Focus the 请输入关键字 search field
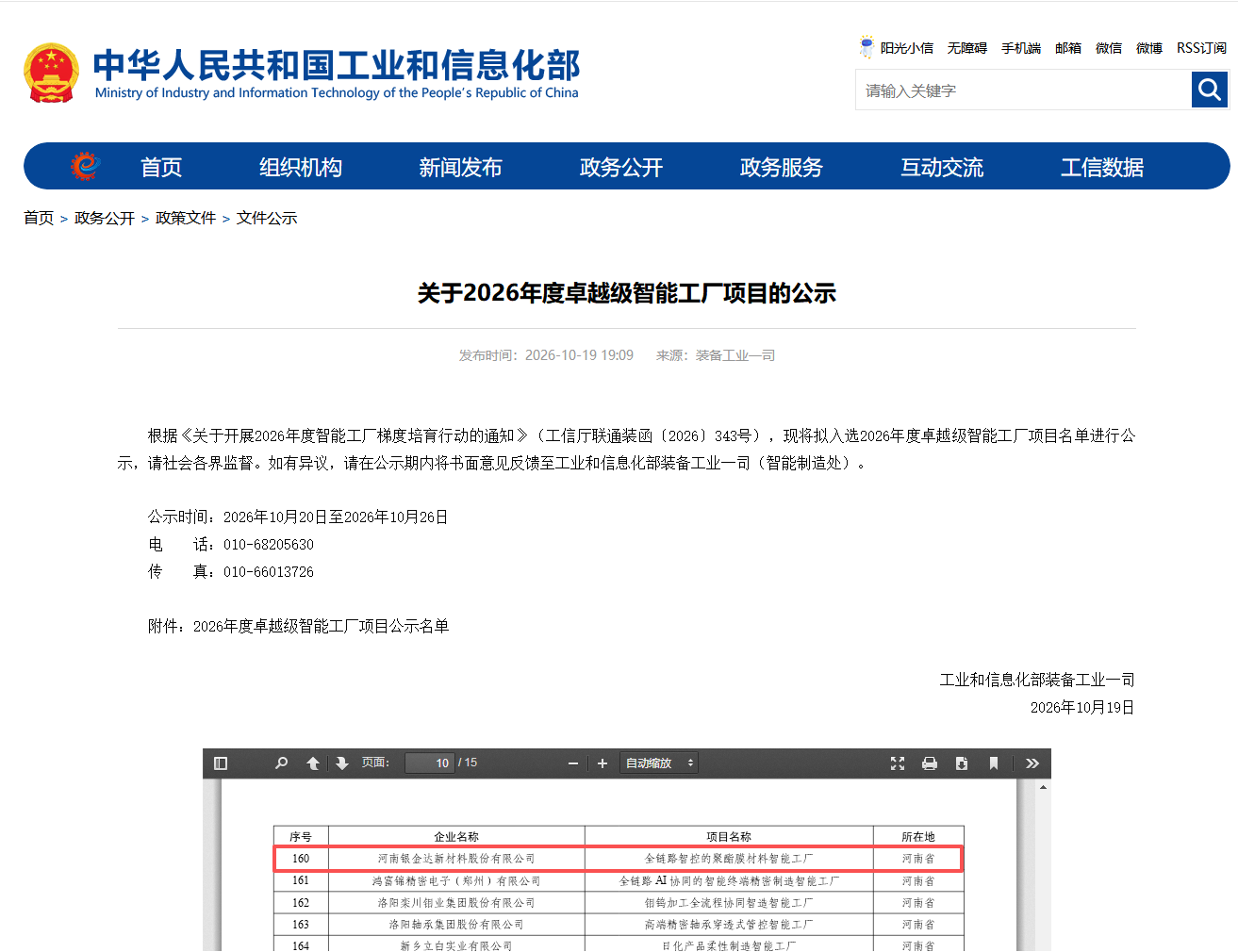 click(x=1024, y=90)
